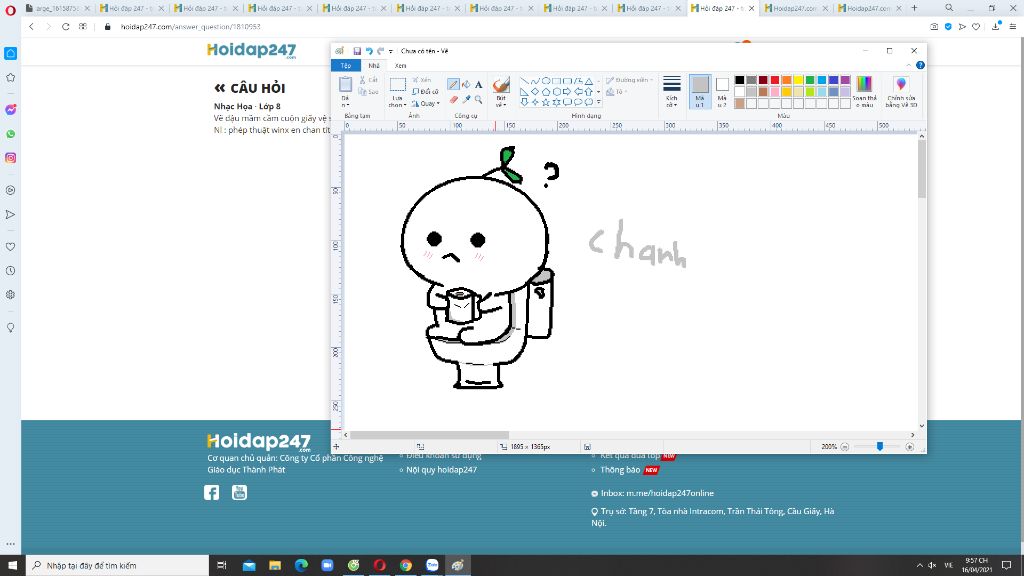Click the Nội quy hoidap247 link

coord(441,469)
